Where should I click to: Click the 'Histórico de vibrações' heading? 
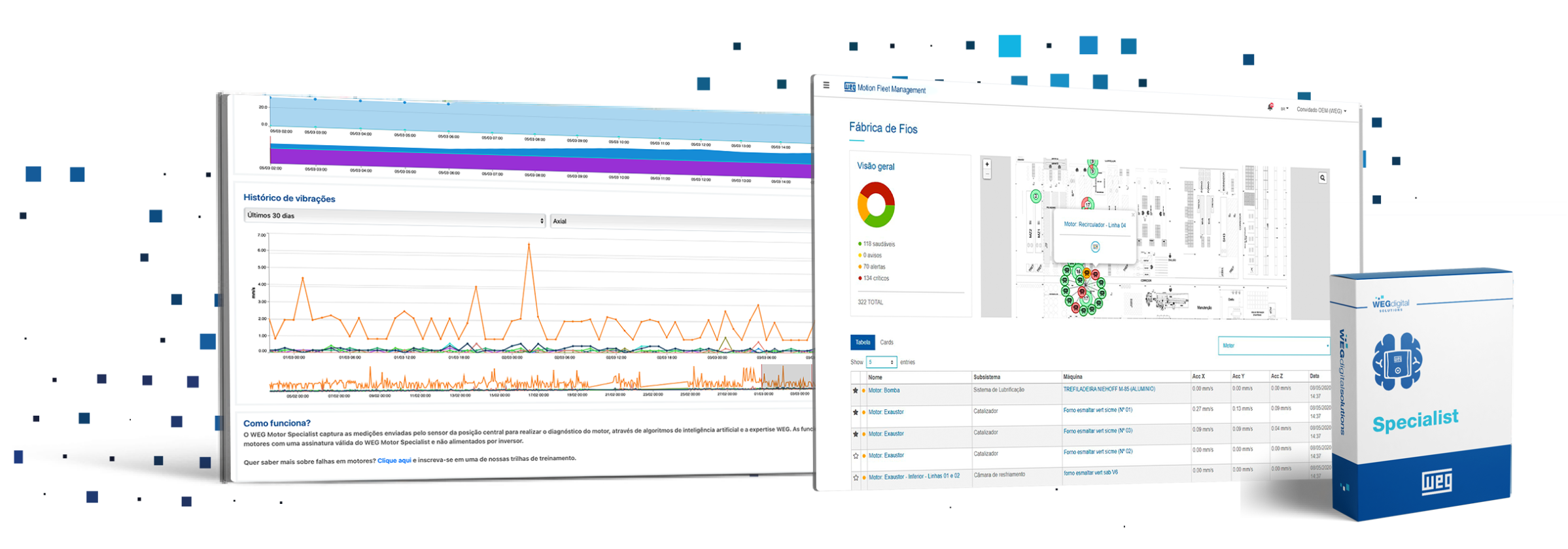[x=289, y=198]
